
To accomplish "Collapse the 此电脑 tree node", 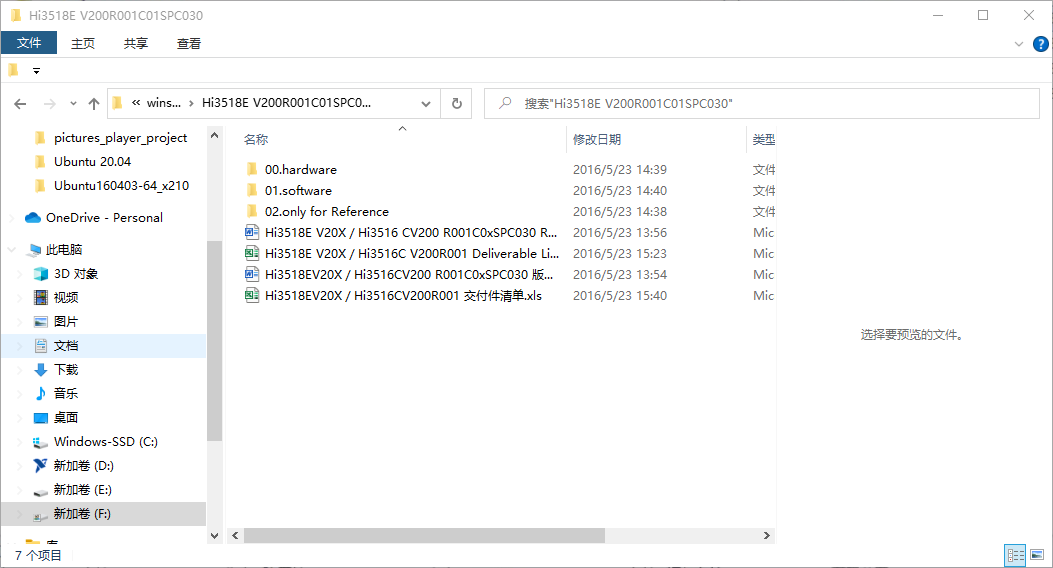I will pyautogui.click(x=12, y=250).
